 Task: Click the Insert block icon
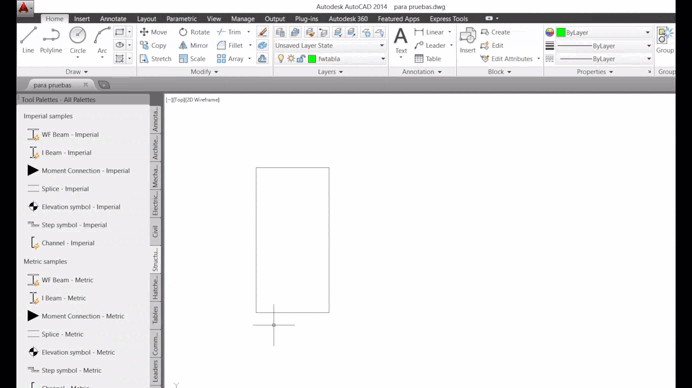click(x=467, y=41)
